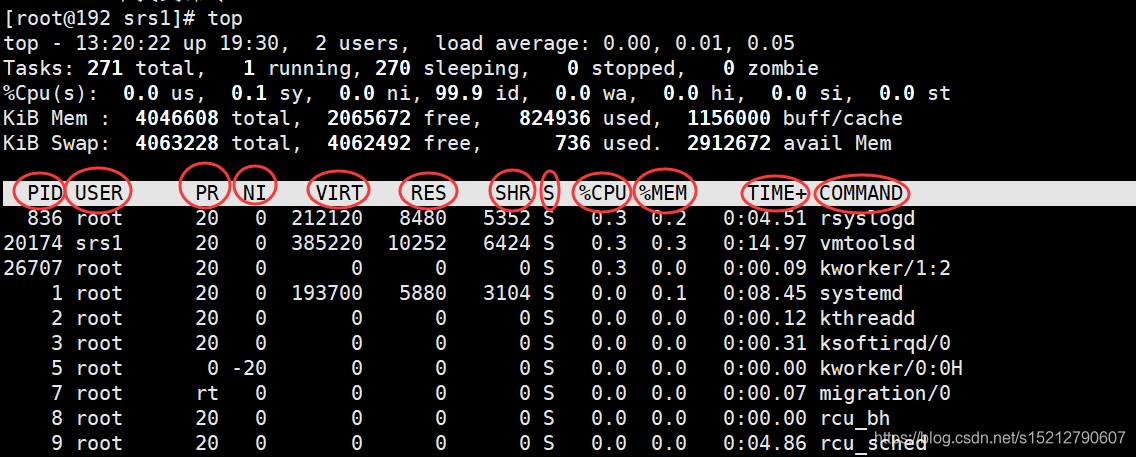This screenshot has height=457, width=1136.
Task: Select the rcu_bh command
Action: pyautogui.click(x=854, y=419)
